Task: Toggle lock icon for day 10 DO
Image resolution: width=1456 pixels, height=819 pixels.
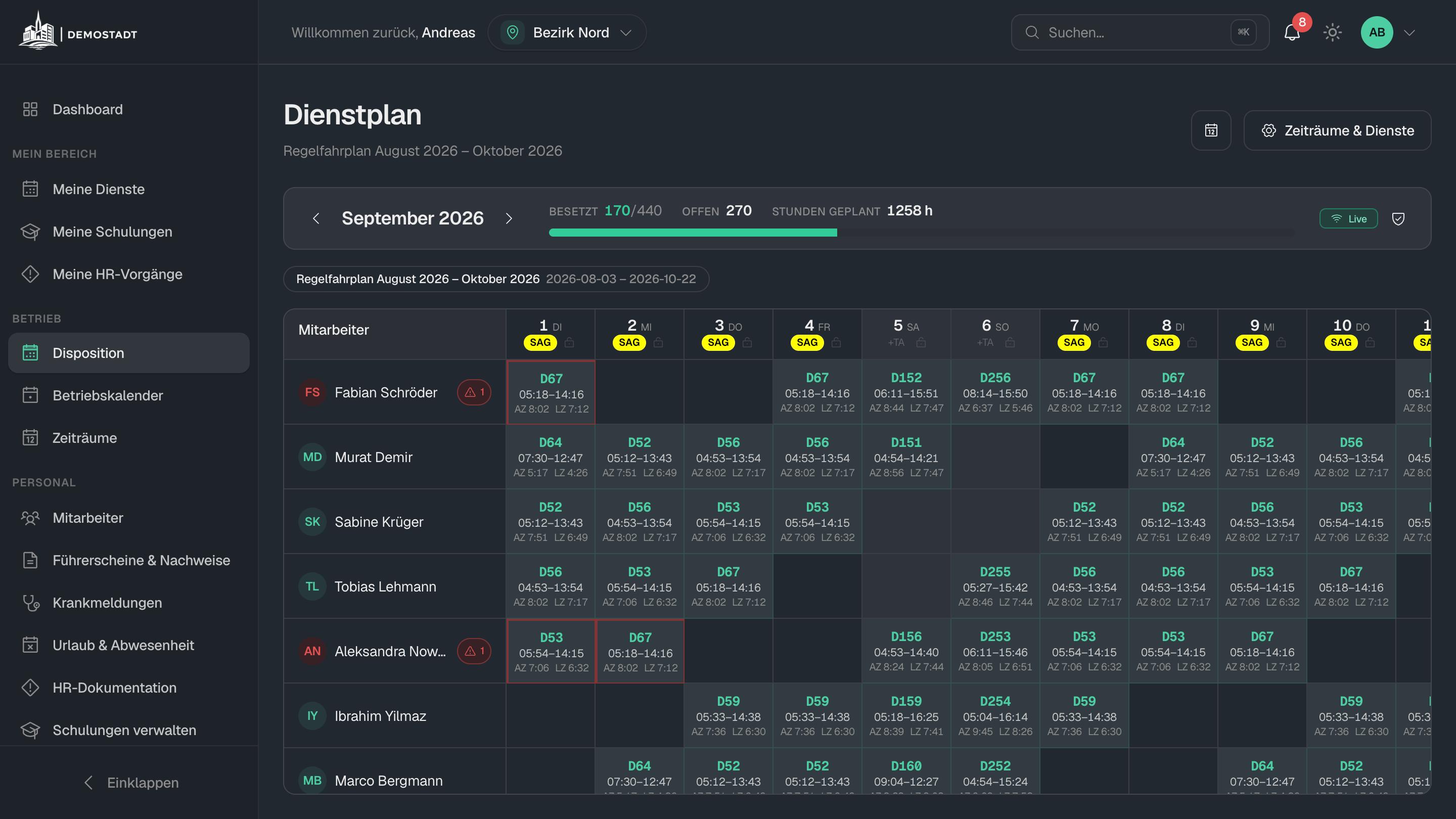Action: coord(1370,342)
